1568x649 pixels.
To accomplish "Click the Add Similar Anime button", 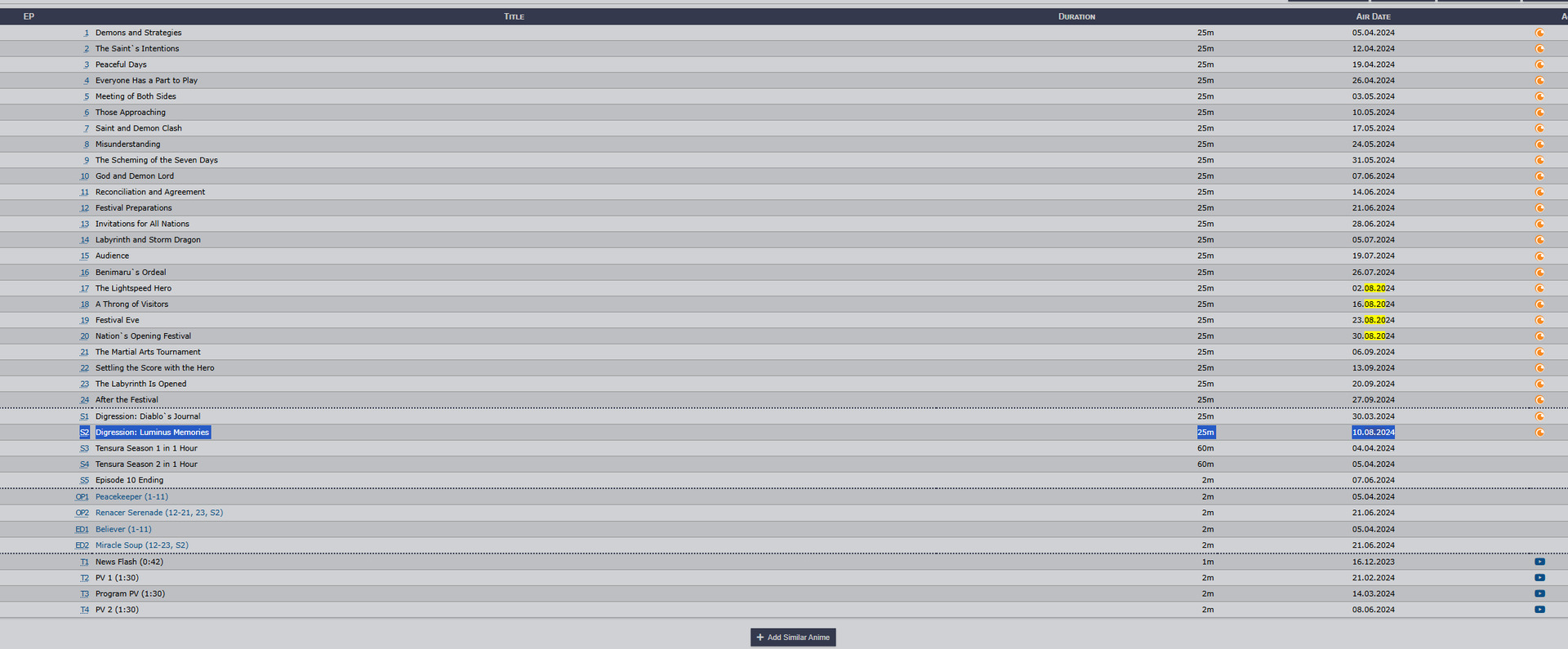I will coord(793,638).
